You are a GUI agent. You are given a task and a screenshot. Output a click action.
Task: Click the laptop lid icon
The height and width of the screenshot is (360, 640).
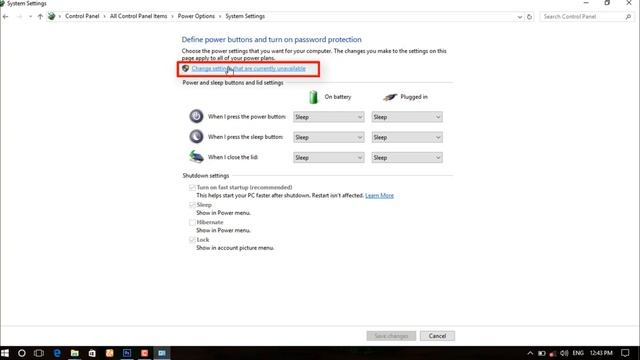(196, 156)
